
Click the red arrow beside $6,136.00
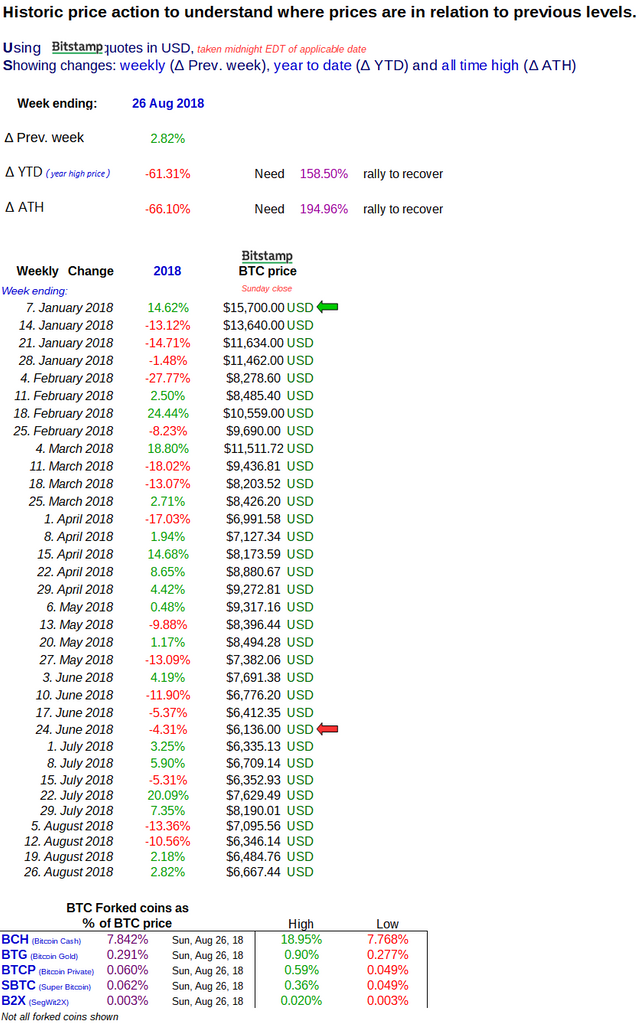pyautogui.click(x=327, y=728)
